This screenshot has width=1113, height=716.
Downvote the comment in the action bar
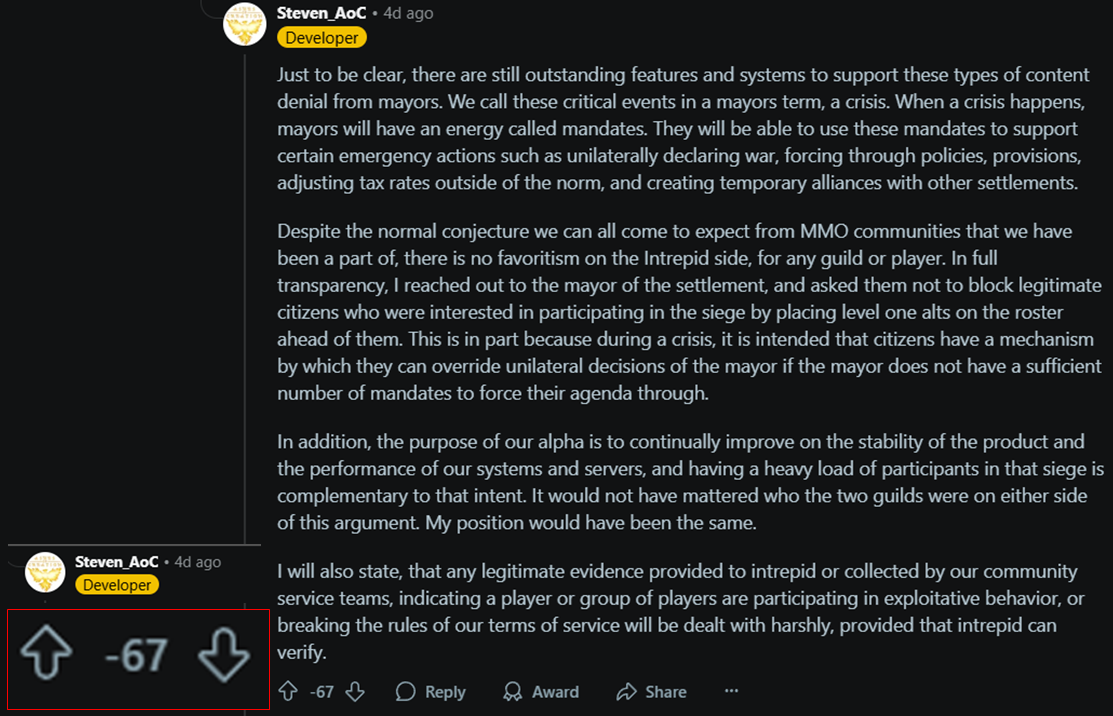click(354, 691)
